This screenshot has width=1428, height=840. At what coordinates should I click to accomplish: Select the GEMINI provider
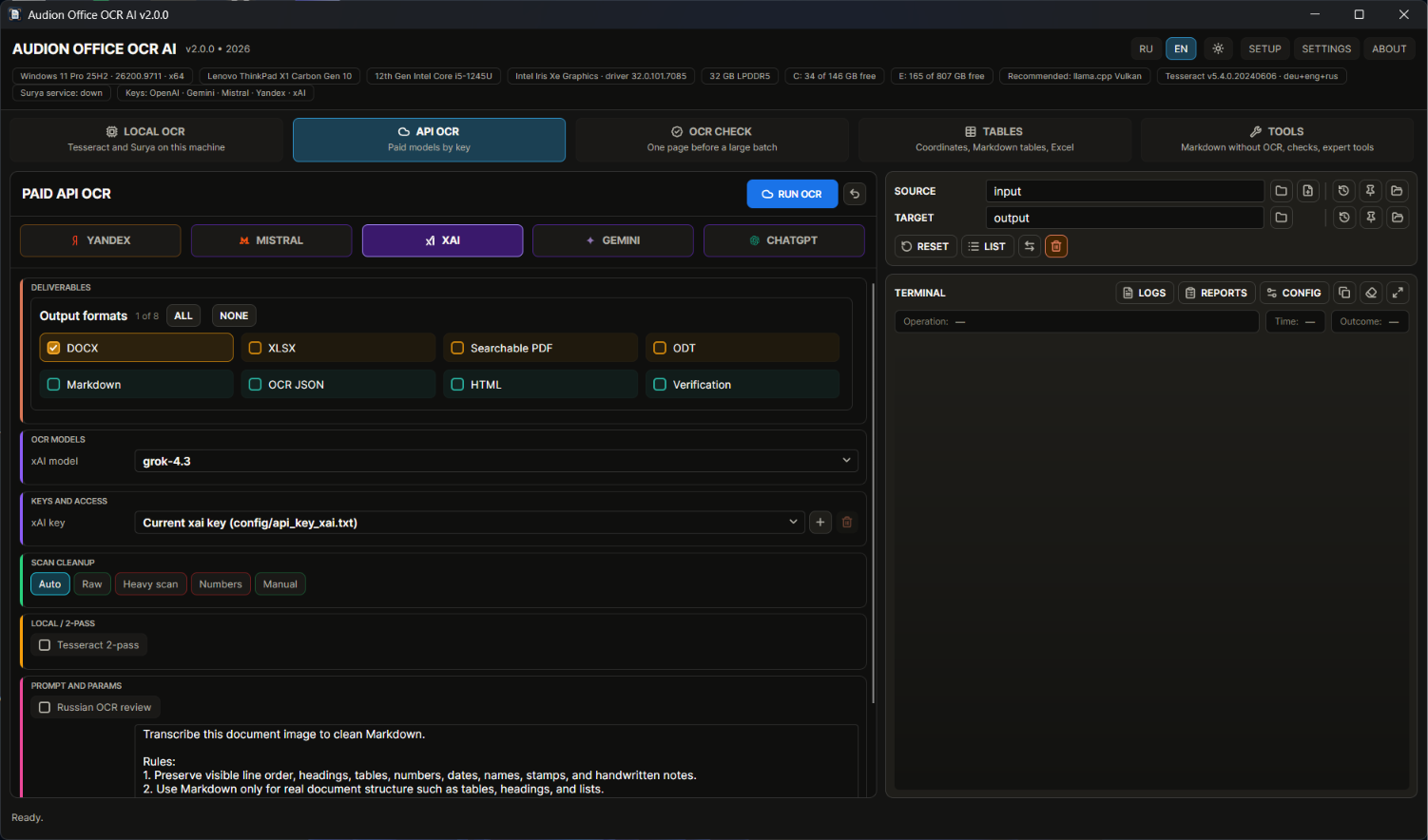click(x=613, y=240)
